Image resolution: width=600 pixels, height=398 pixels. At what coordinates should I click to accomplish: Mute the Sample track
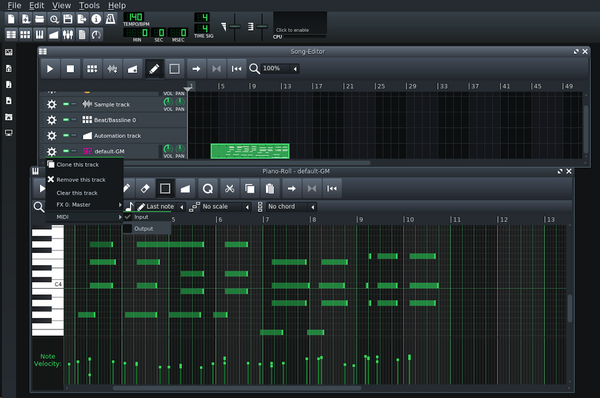(x=66, y=104)
